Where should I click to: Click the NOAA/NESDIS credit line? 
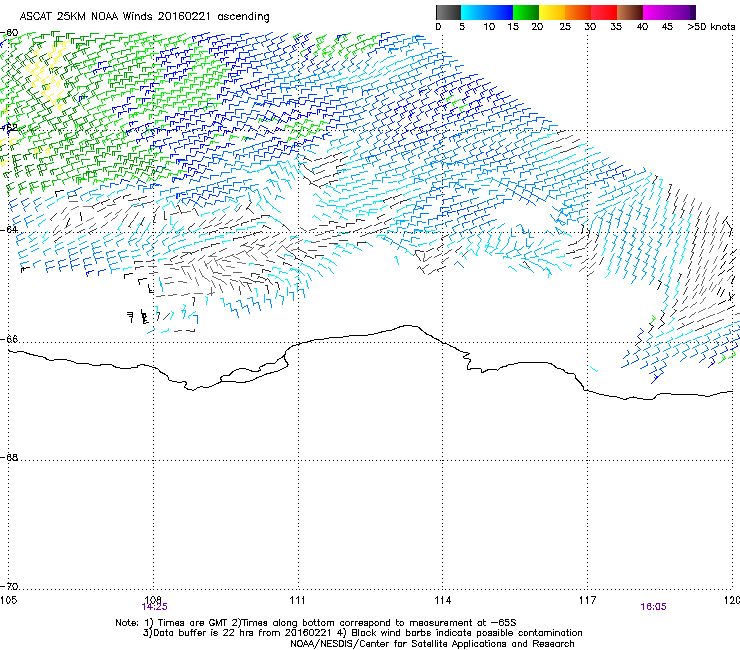[432, 644]
